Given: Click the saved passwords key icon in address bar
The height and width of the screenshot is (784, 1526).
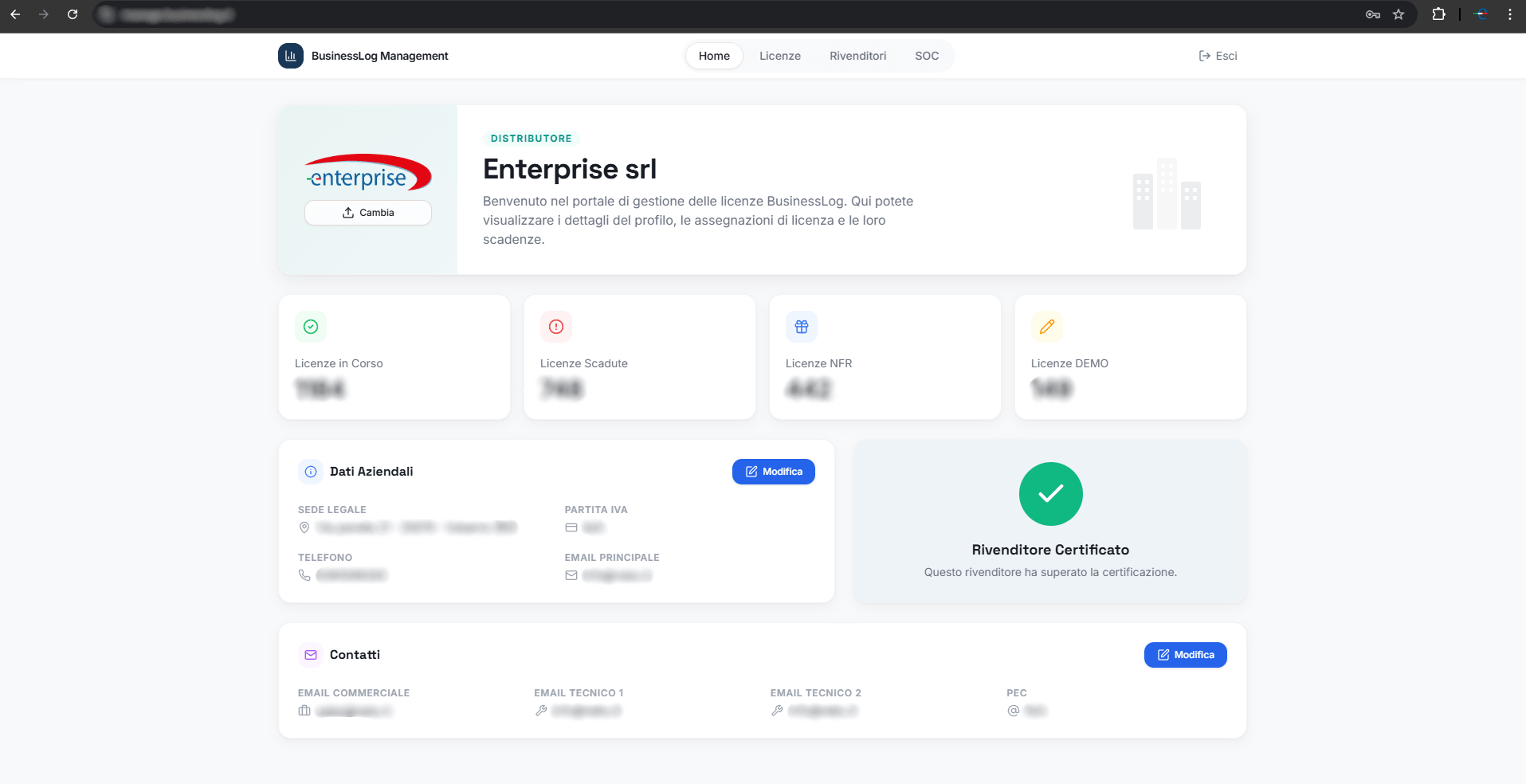Looking at the screenshot, I should pyautogui.click(x=1373, y=14).
